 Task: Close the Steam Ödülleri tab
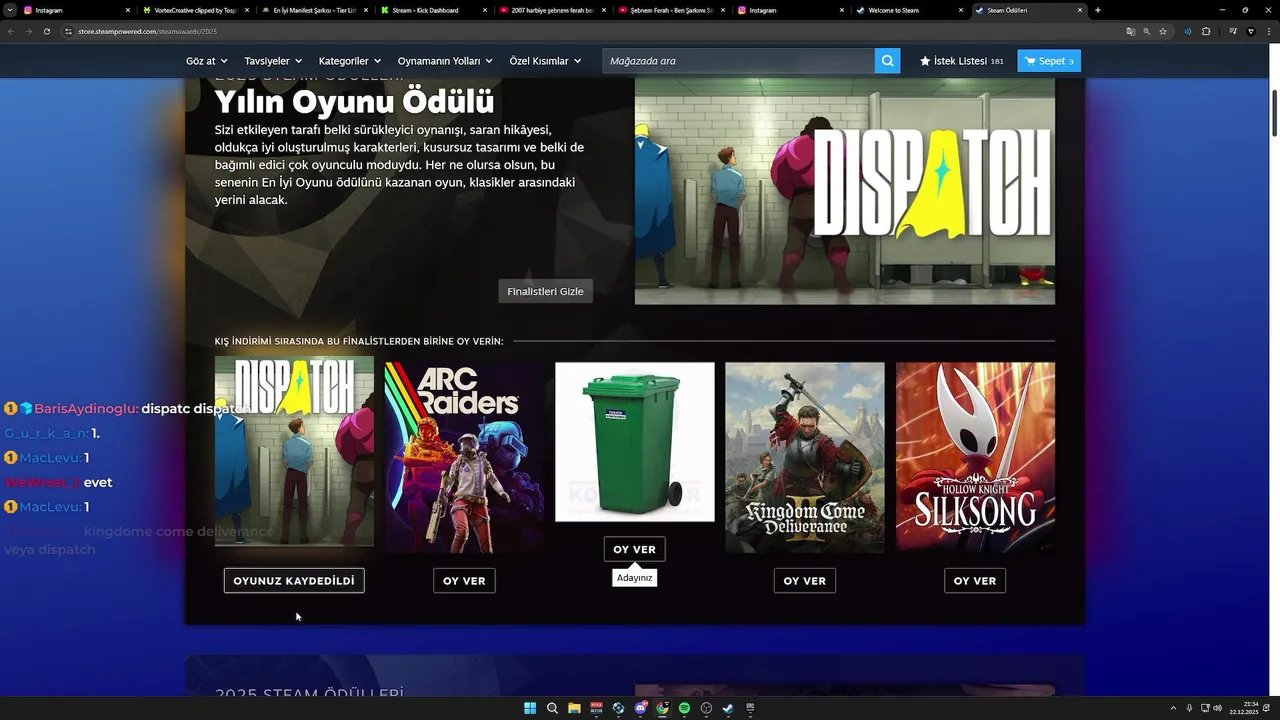(1080, 10)
